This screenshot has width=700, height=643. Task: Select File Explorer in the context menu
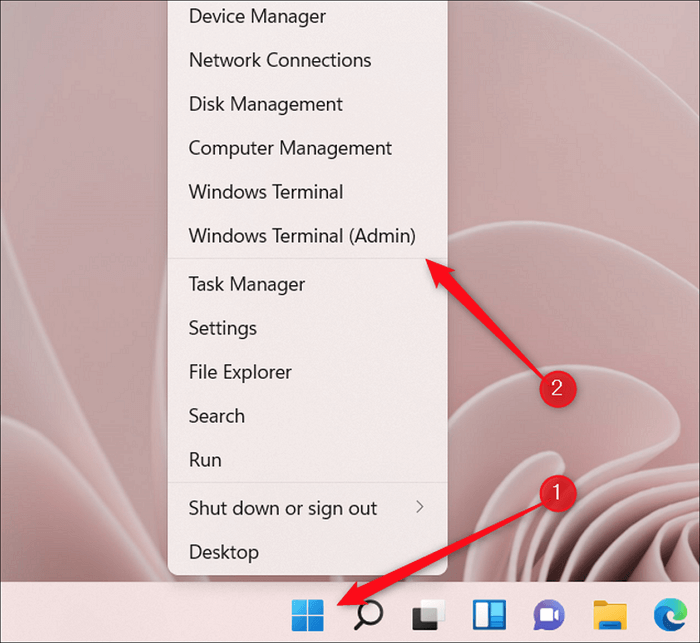(240, 372)
